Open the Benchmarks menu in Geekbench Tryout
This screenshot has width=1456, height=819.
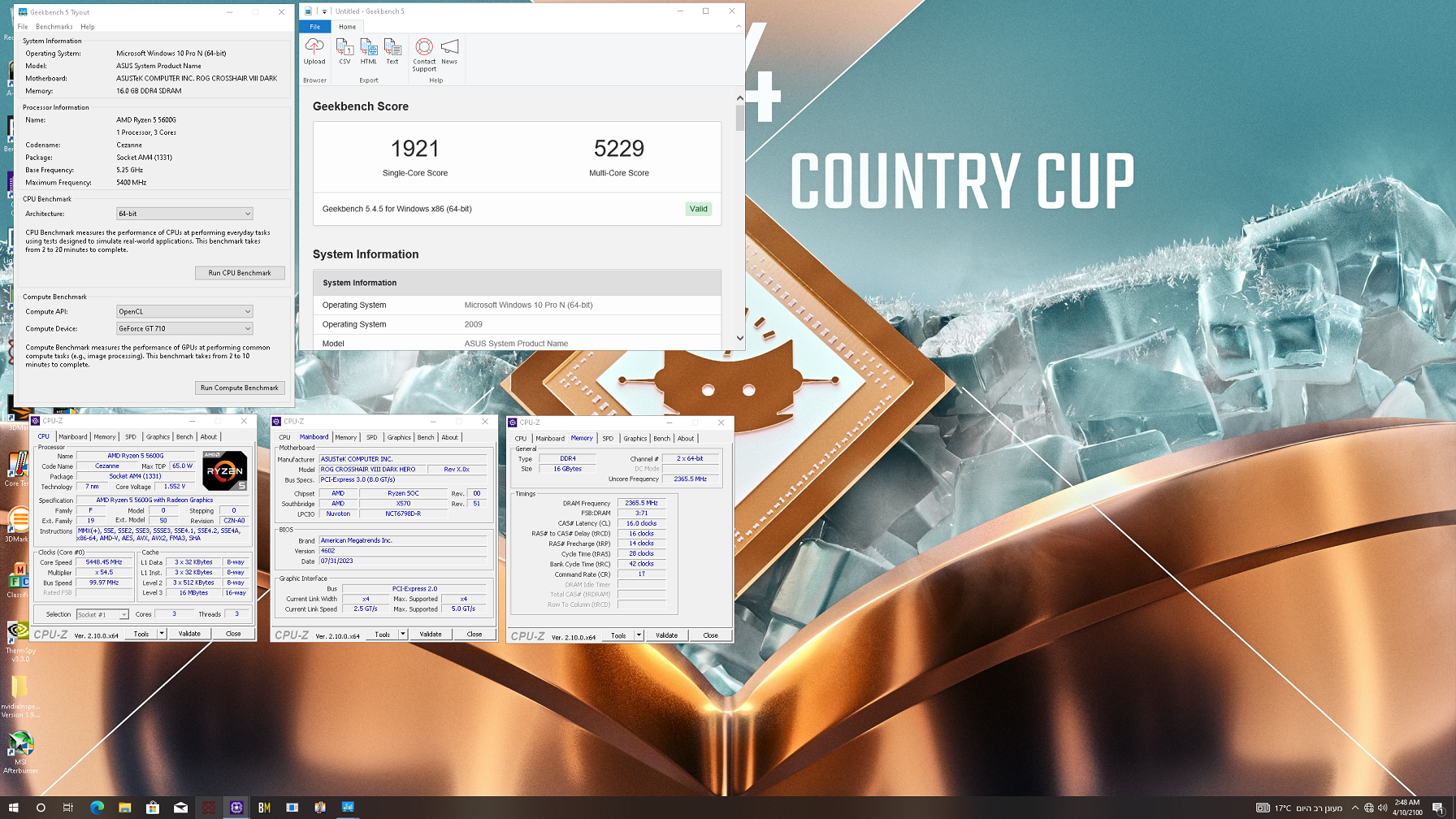(54, 27)
